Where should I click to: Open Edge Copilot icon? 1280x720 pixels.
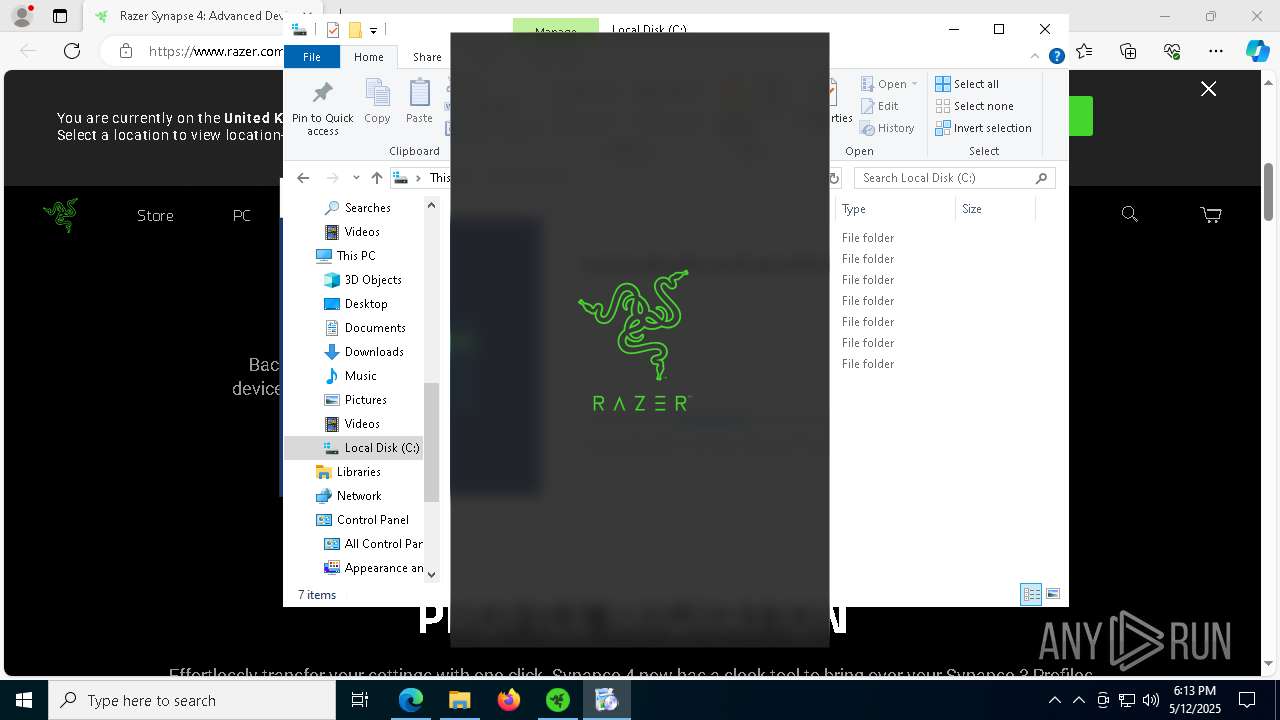coord(1257,51)
